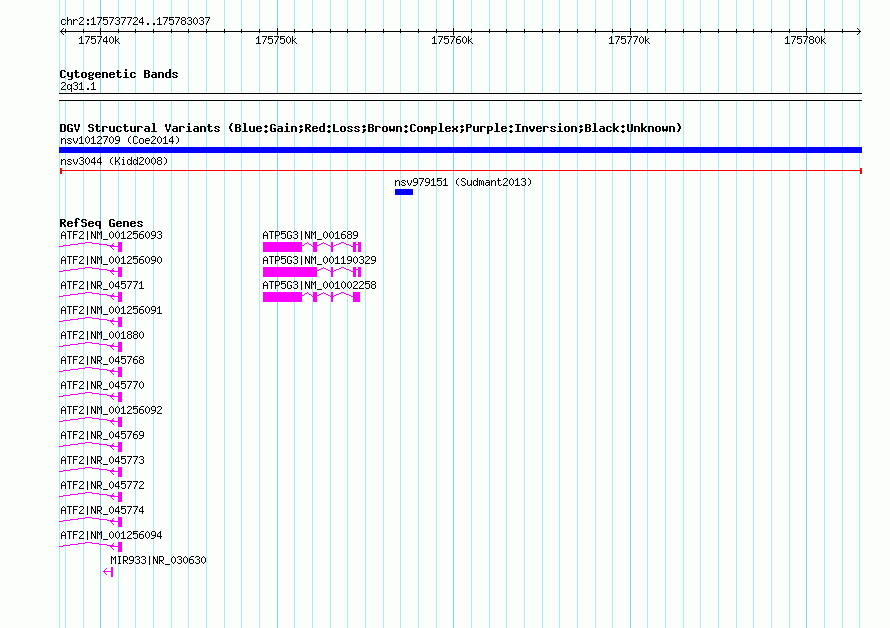This screenshot has height=628, width=890.
Task: Click the ATF2|NR_045768 transcript glyph
Action: point(91,371)
